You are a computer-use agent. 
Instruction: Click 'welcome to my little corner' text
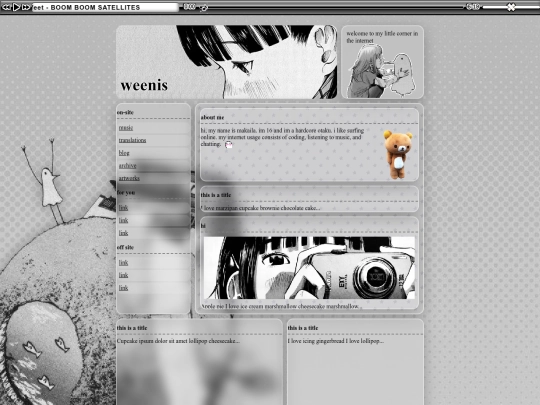click(382, 37)
